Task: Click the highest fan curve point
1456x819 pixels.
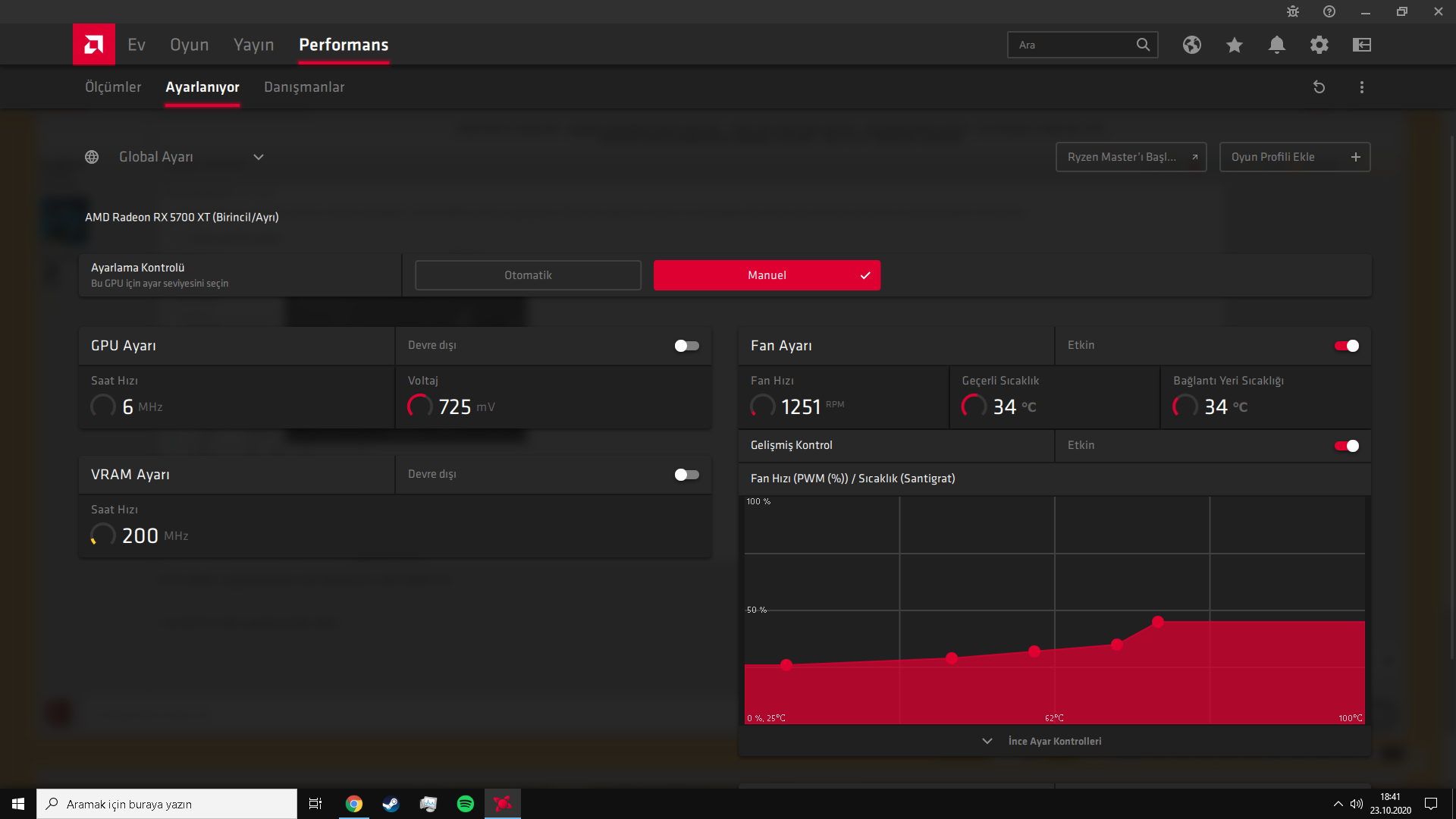Action: (1158, 622)
